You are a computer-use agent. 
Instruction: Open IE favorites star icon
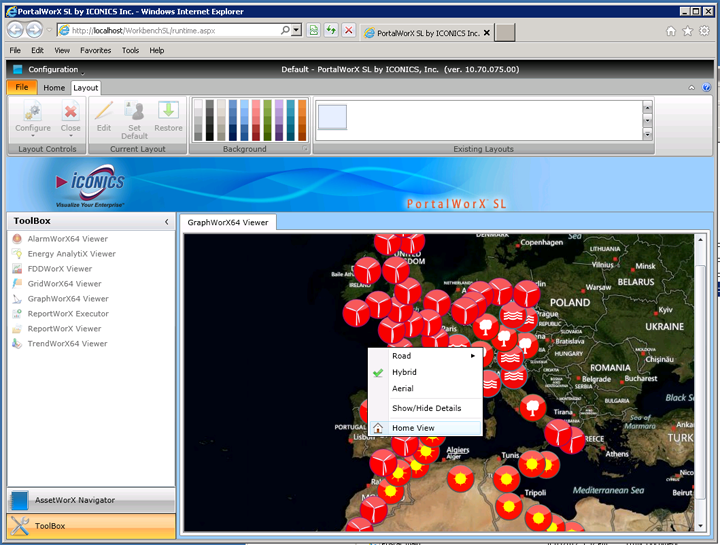pyautogui.click(x=688, y=31)
